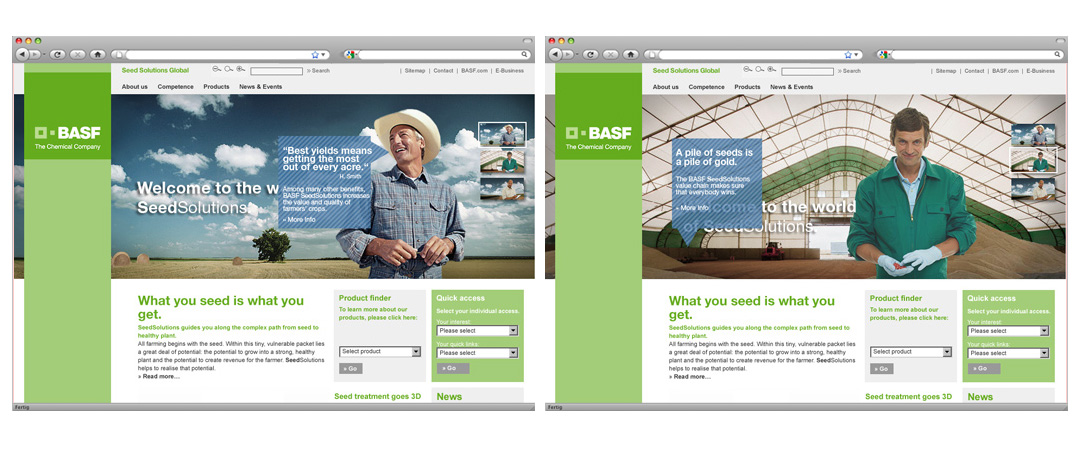Focus the address bar in the left browser window
Image resolution: width=1080 pixels, height=468 pixels.
pyautogui.click(x=218, y=54)
